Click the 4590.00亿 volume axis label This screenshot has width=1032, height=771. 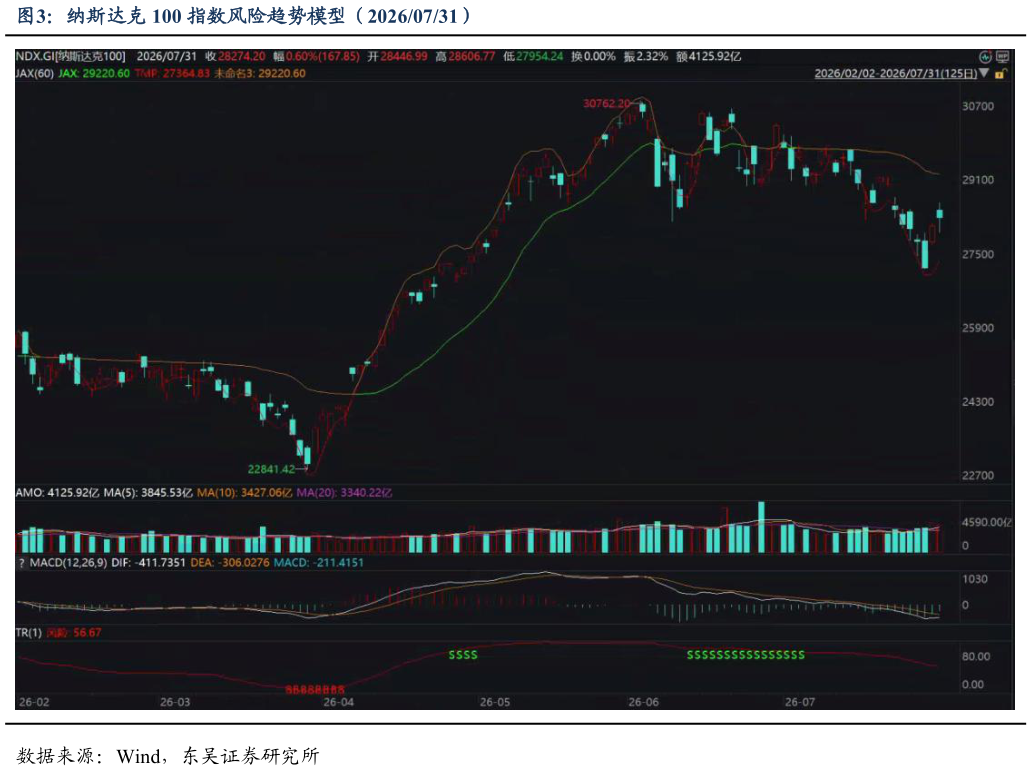coord(987,522)
